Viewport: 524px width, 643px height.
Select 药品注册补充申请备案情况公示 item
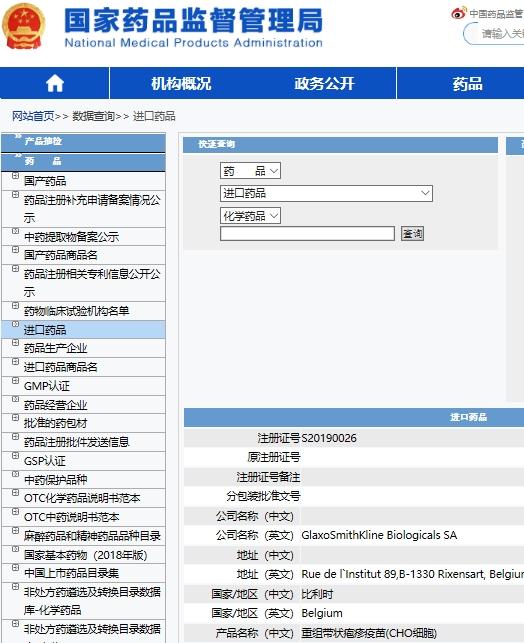click(92, 209)
